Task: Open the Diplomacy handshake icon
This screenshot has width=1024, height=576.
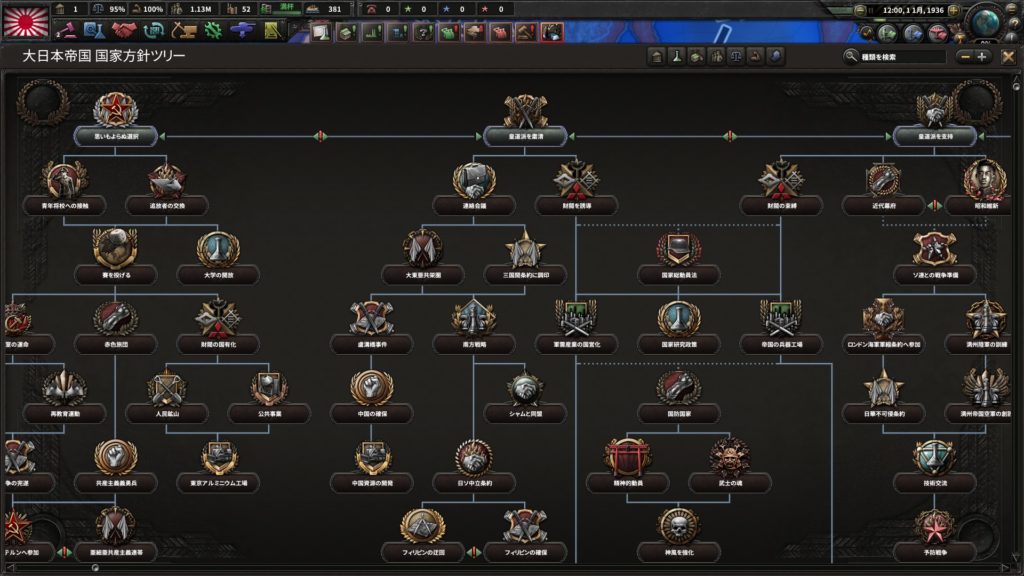Action: pyautogui.click(x=123, y=31)
